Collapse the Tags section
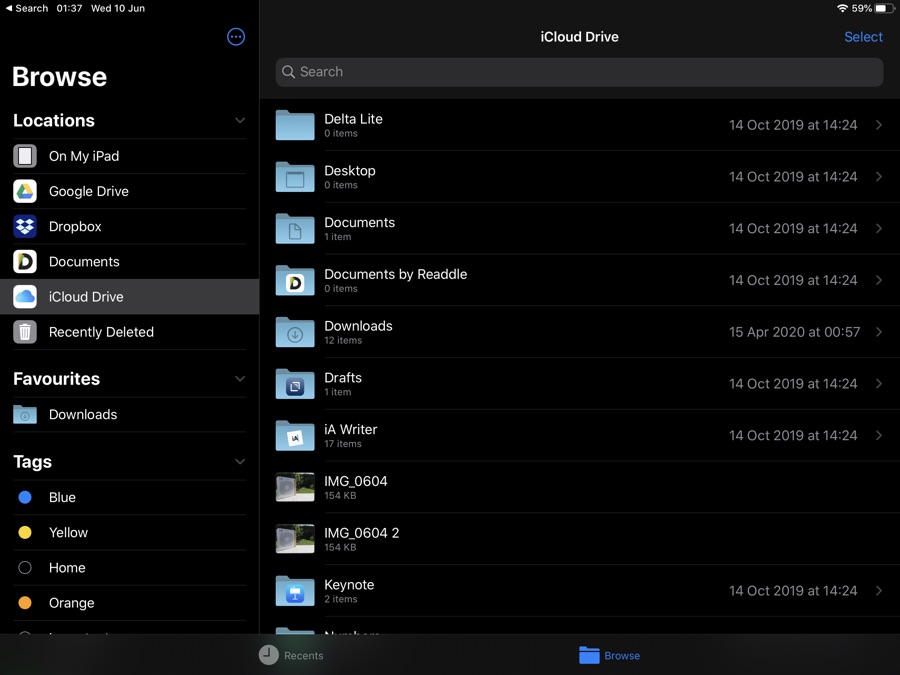The image size is (900, 675). coord(240,461)
